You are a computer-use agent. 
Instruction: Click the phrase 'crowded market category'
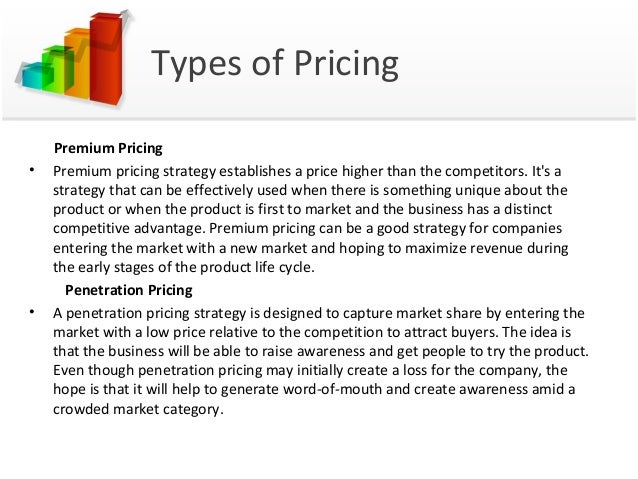tap(137, 409)
